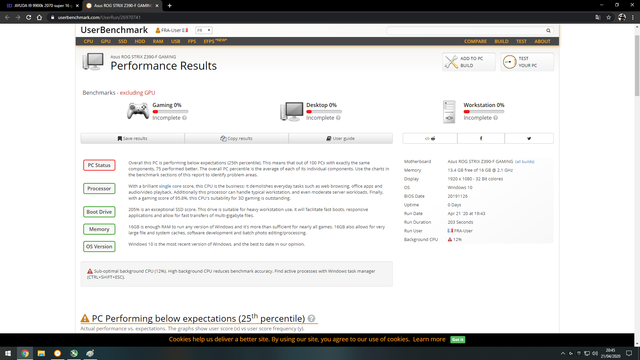Image resolution: width=640 pixels, height=360 pixels.
Task: Open the notification center in the taskbar
Action: pyautogui.click(x=629, y=353)
